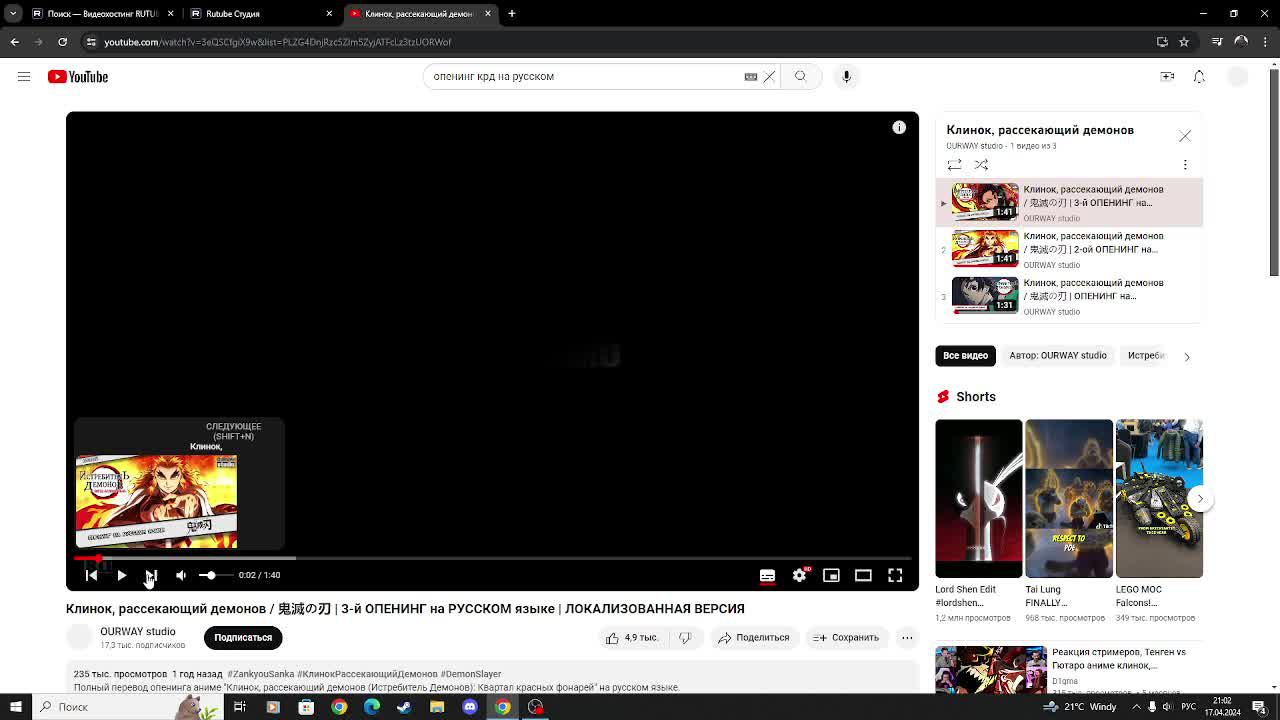Select the Автор: OURWAY studio chip
Screen dimensions: 1280x720
[x=1058, y=356]
